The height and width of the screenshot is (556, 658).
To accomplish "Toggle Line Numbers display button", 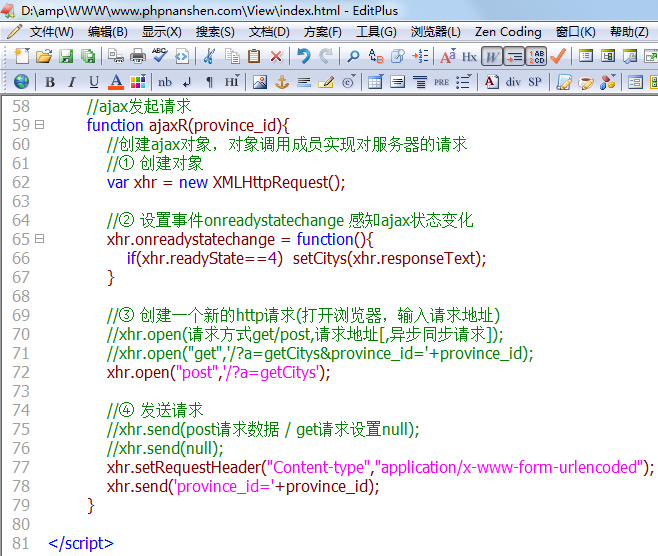I will click(536, 56).
